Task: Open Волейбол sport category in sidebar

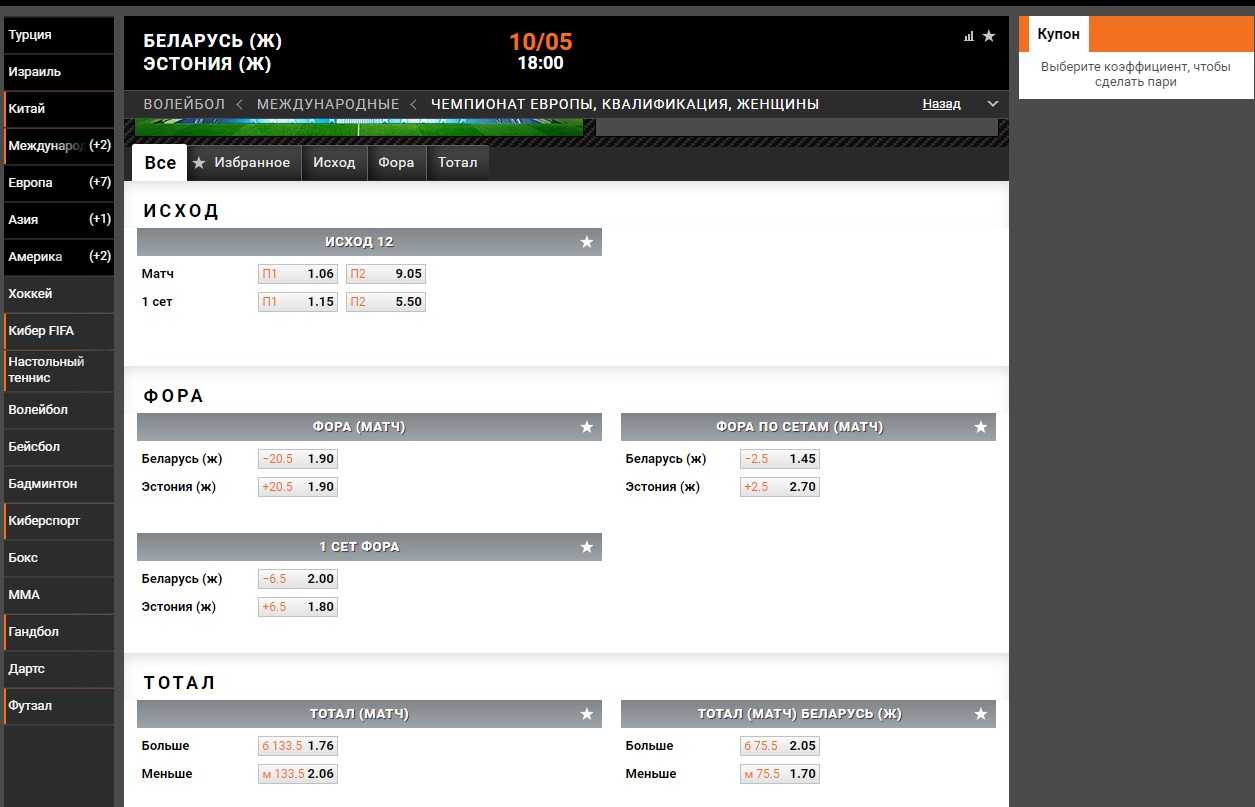Action: pos(59,410)
